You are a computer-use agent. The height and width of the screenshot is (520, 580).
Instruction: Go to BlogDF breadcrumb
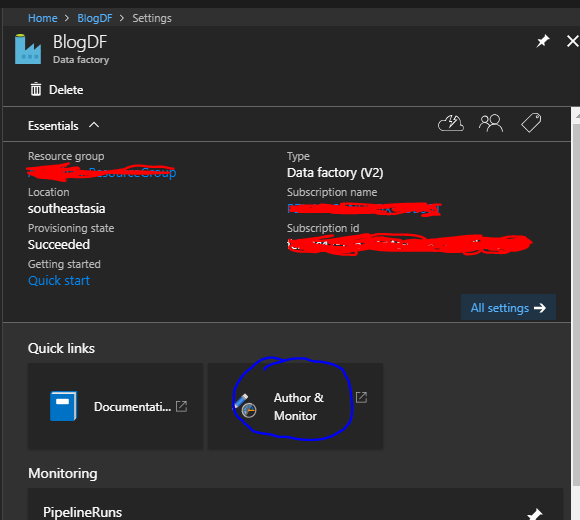click(x=95, y=18)
